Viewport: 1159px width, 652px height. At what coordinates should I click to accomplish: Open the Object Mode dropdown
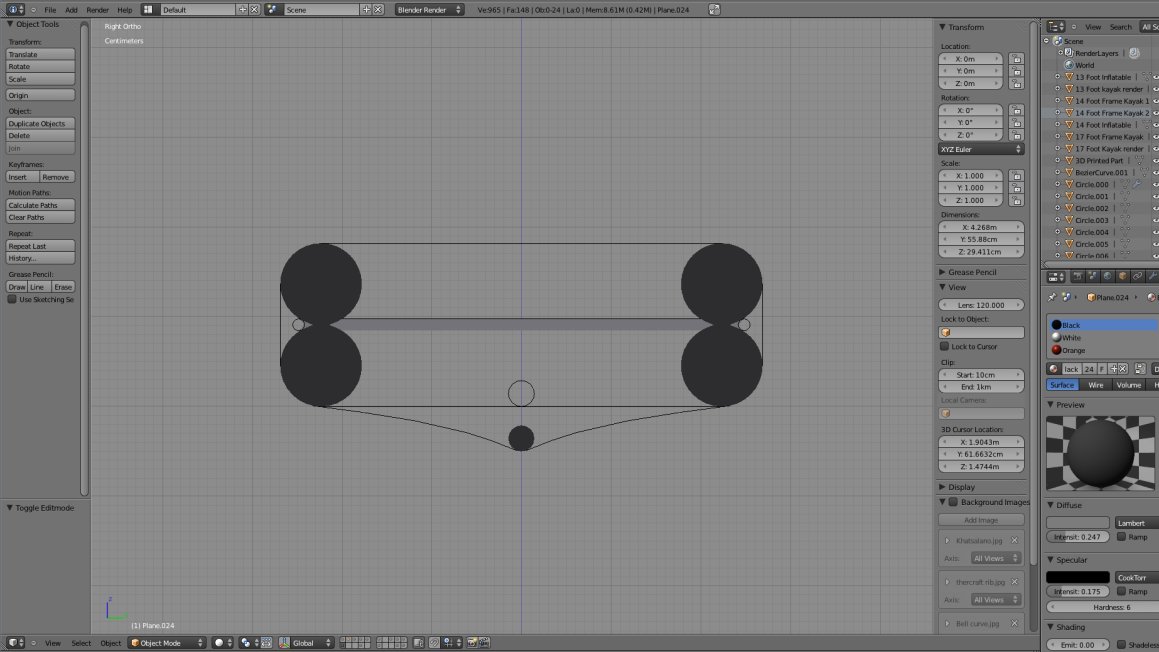point(167,643)
